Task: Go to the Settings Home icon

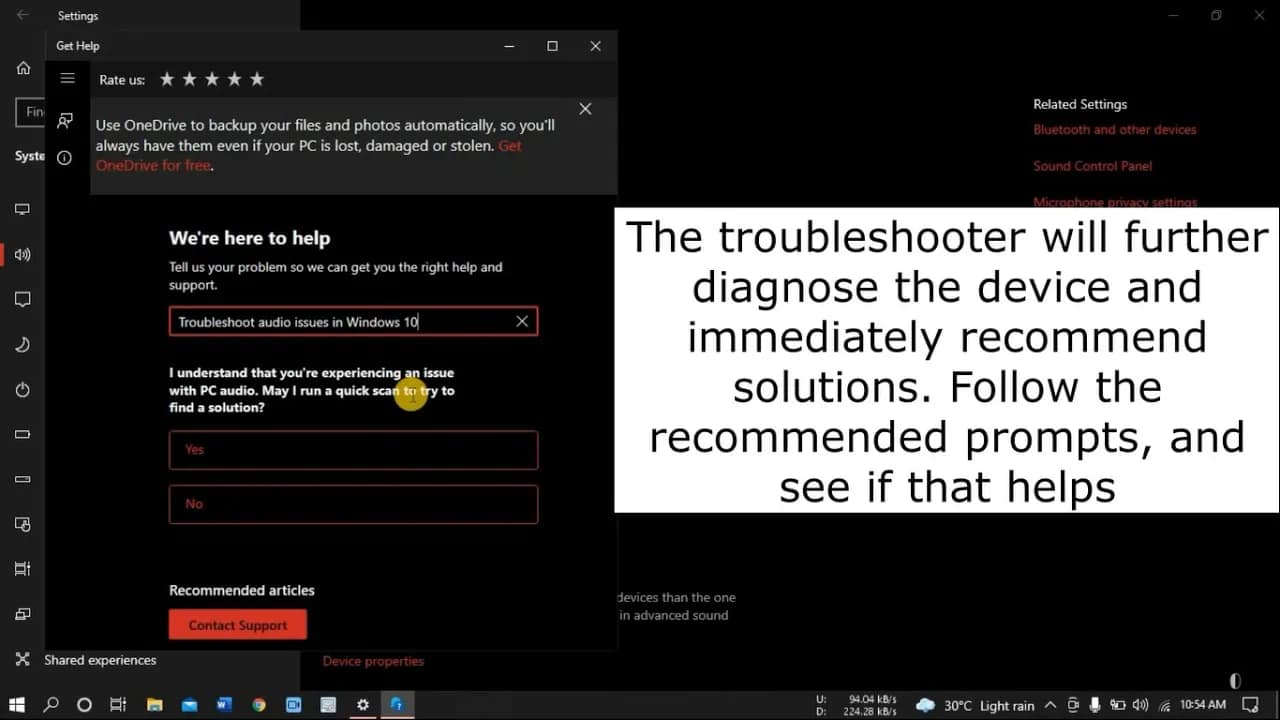Action: click(x=23, y=68)
